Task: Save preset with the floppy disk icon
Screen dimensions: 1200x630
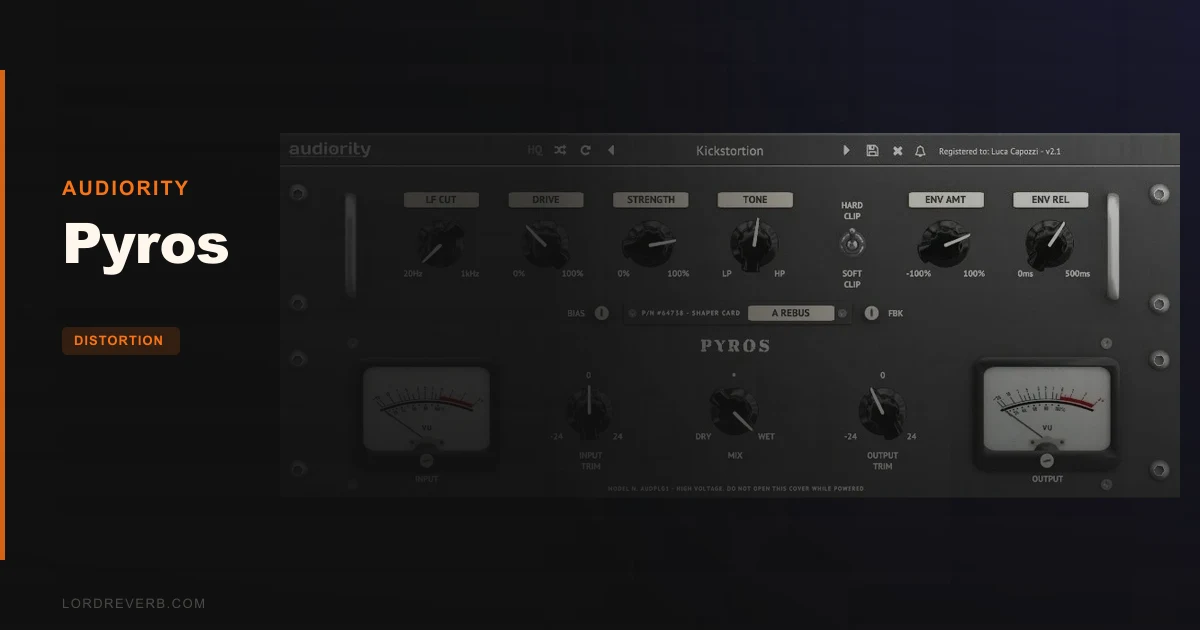Action: [872, 151]
